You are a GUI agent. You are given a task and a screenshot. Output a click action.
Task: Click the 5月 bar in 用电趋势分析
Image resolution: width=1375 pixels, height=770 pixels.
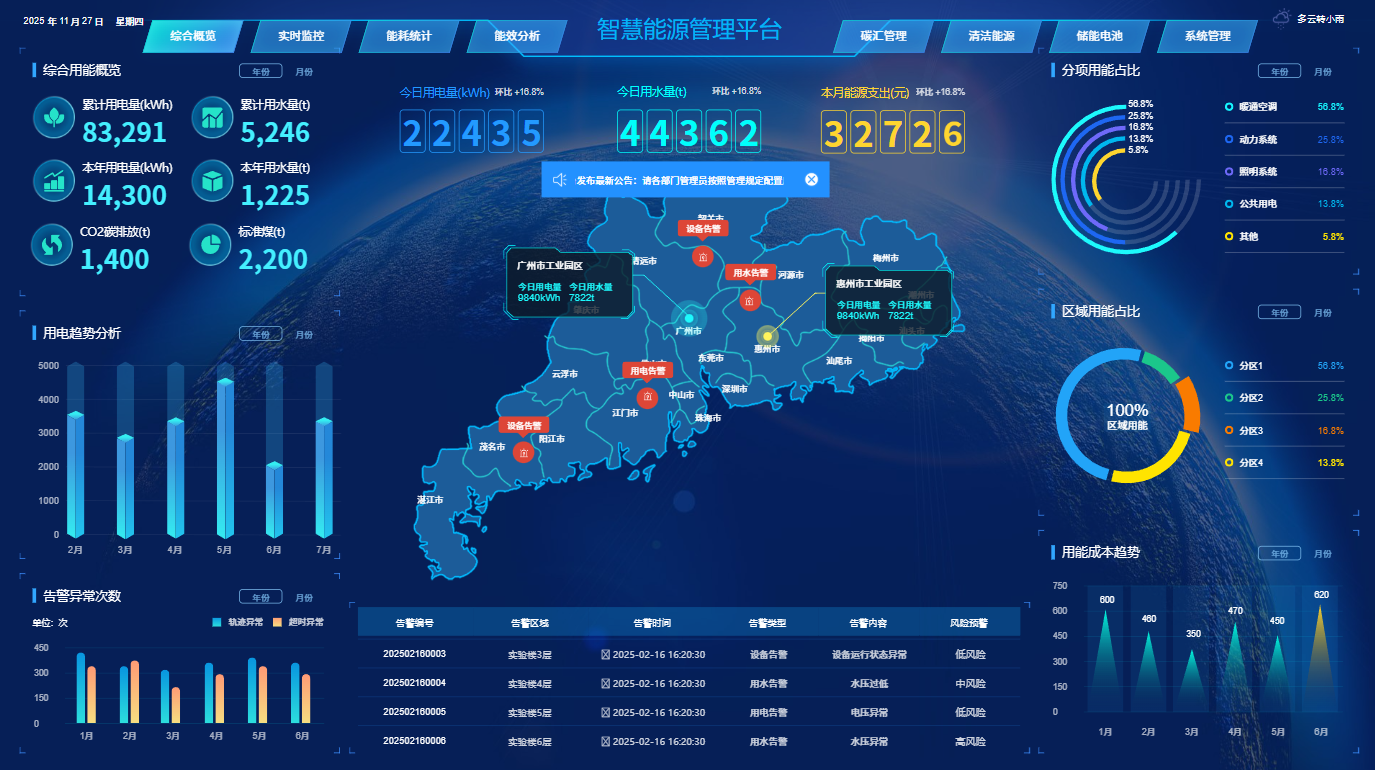click(x=225, y=458)
